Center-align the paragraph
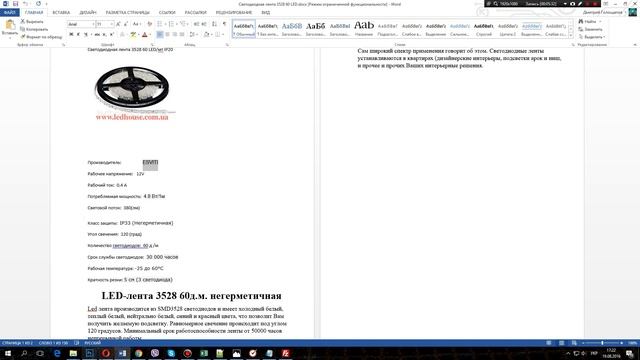640x360 pixels. point(167,35)
